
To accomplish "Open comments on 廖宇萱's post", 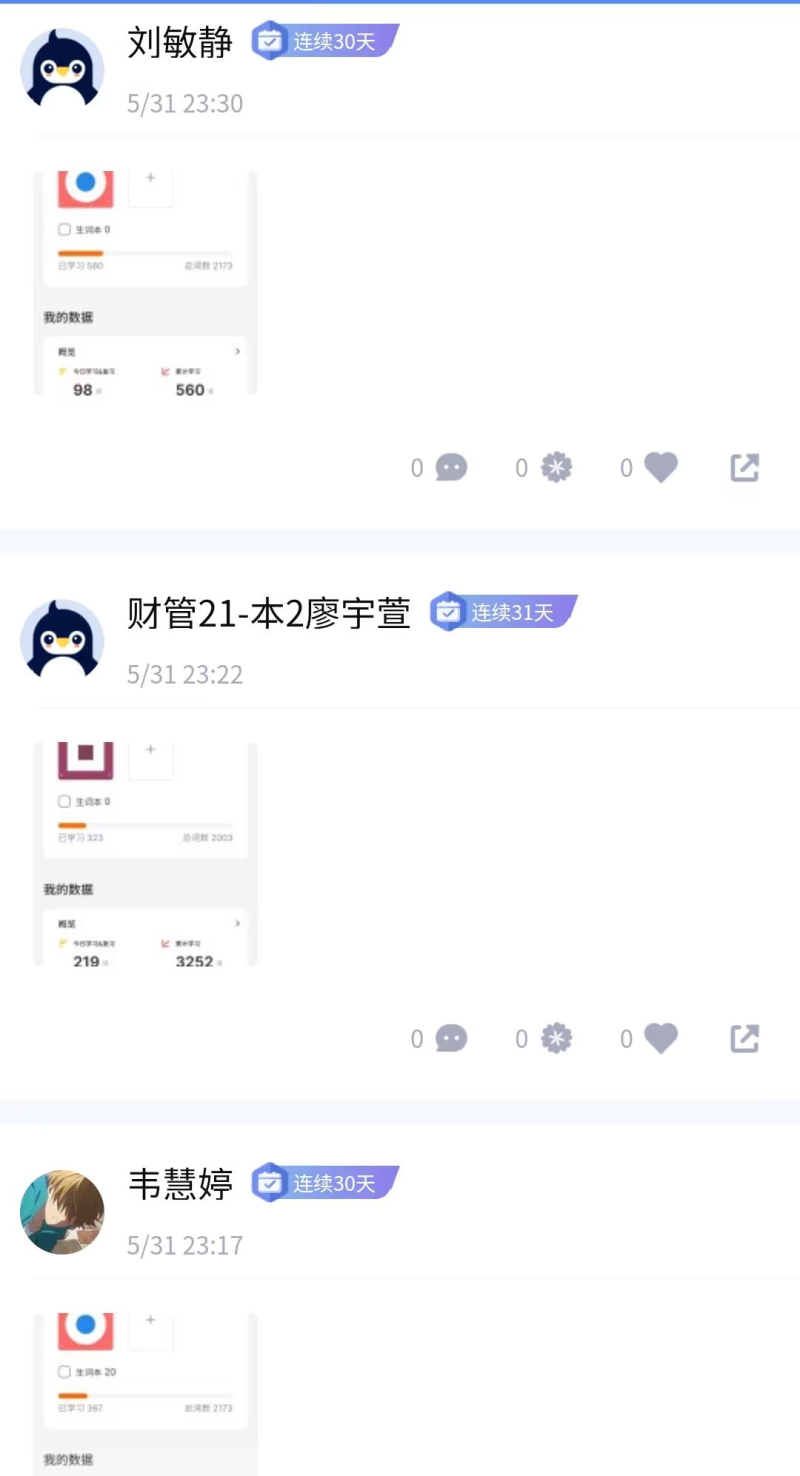I will point(451,1039).
